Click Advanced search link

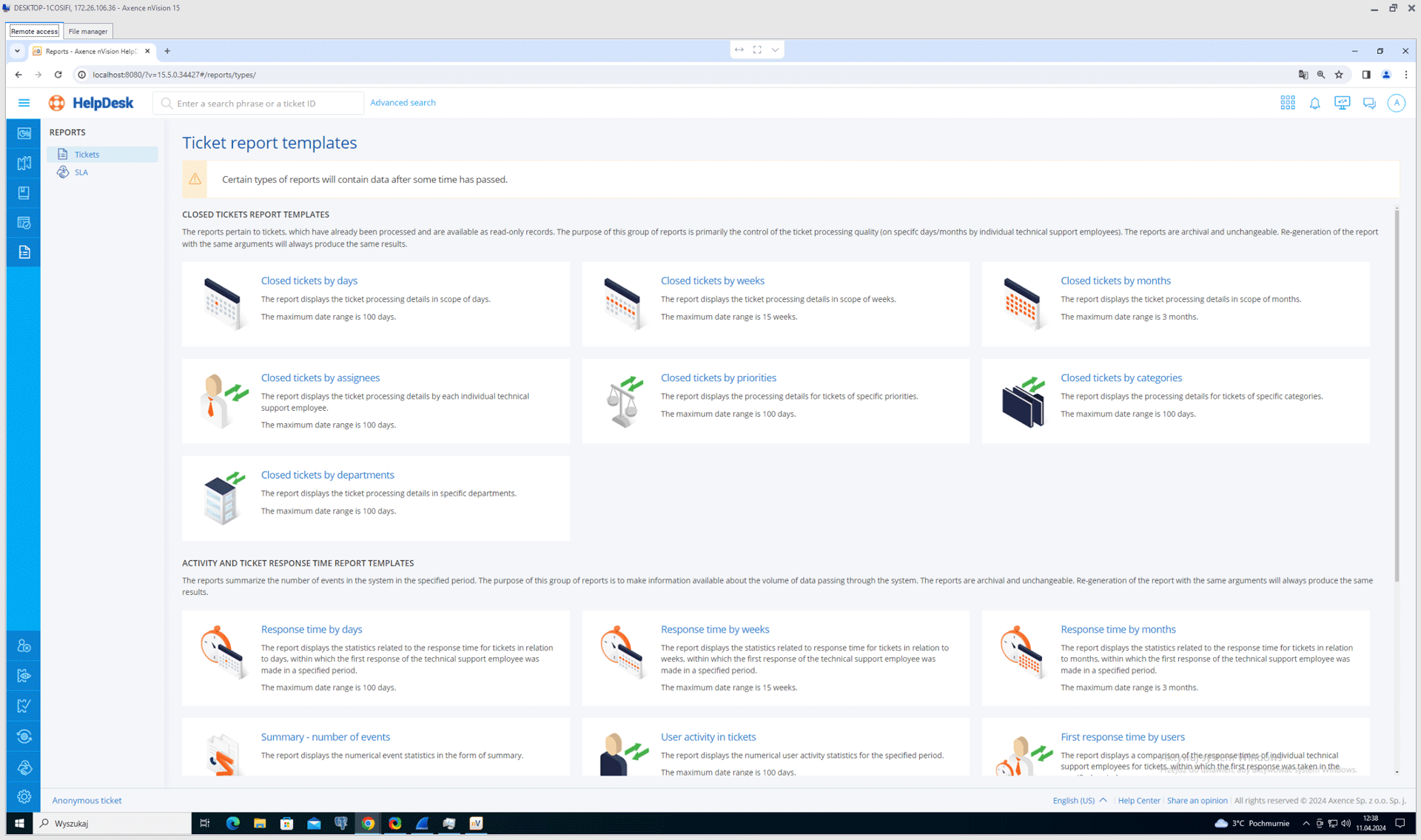tap(402, 102)
